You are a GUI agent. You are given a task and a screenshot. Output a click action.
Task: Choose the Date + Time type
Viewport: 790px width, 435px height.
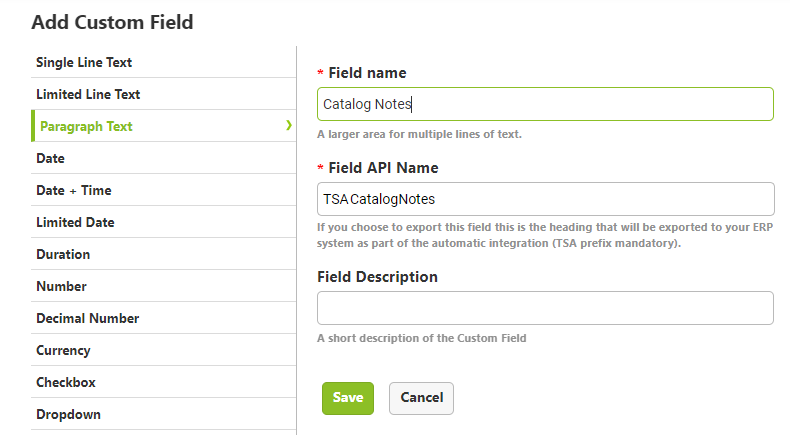coord(163,190)
